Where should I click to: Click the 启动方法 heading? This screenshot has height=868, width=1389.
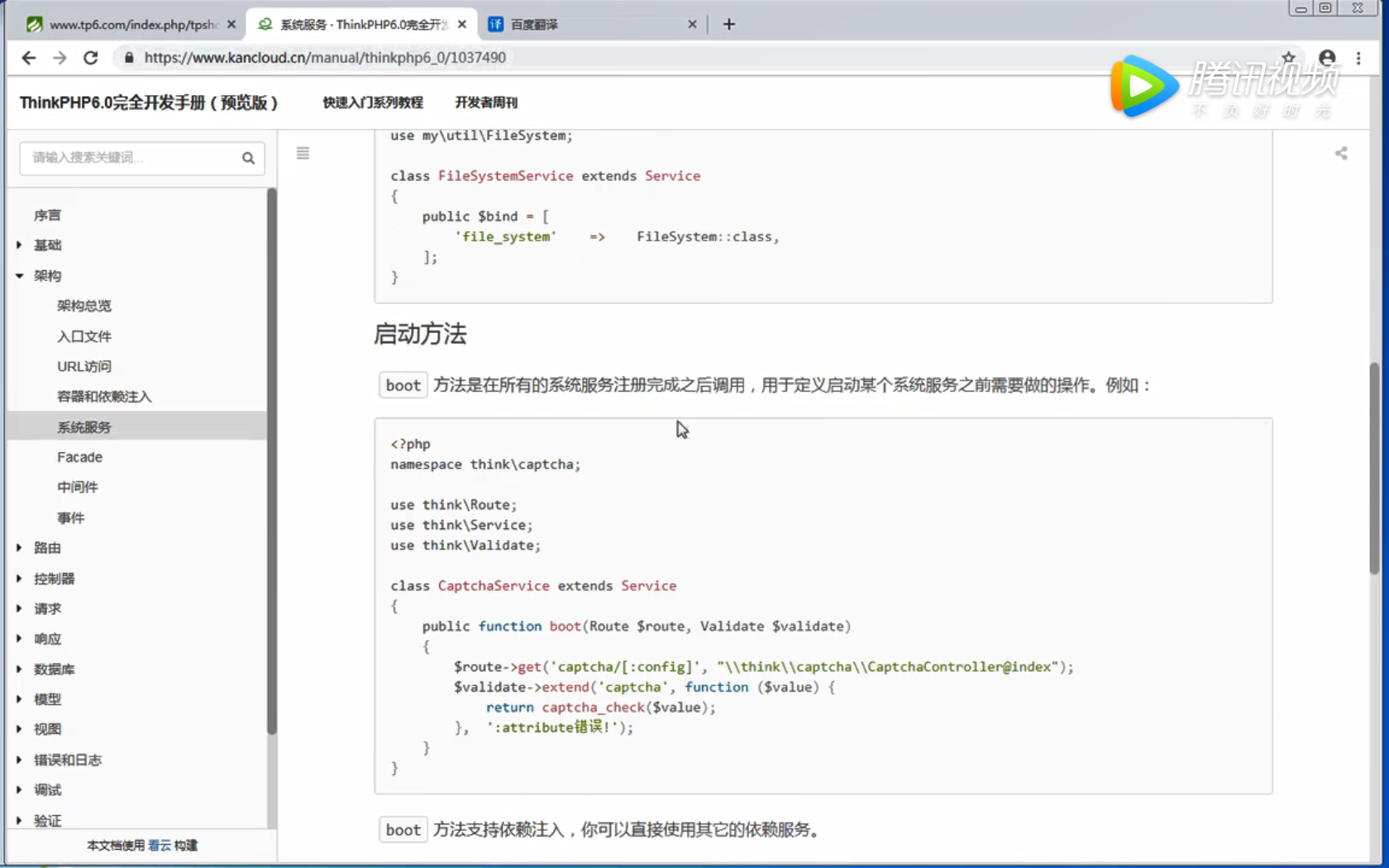[x=420, y=334]
